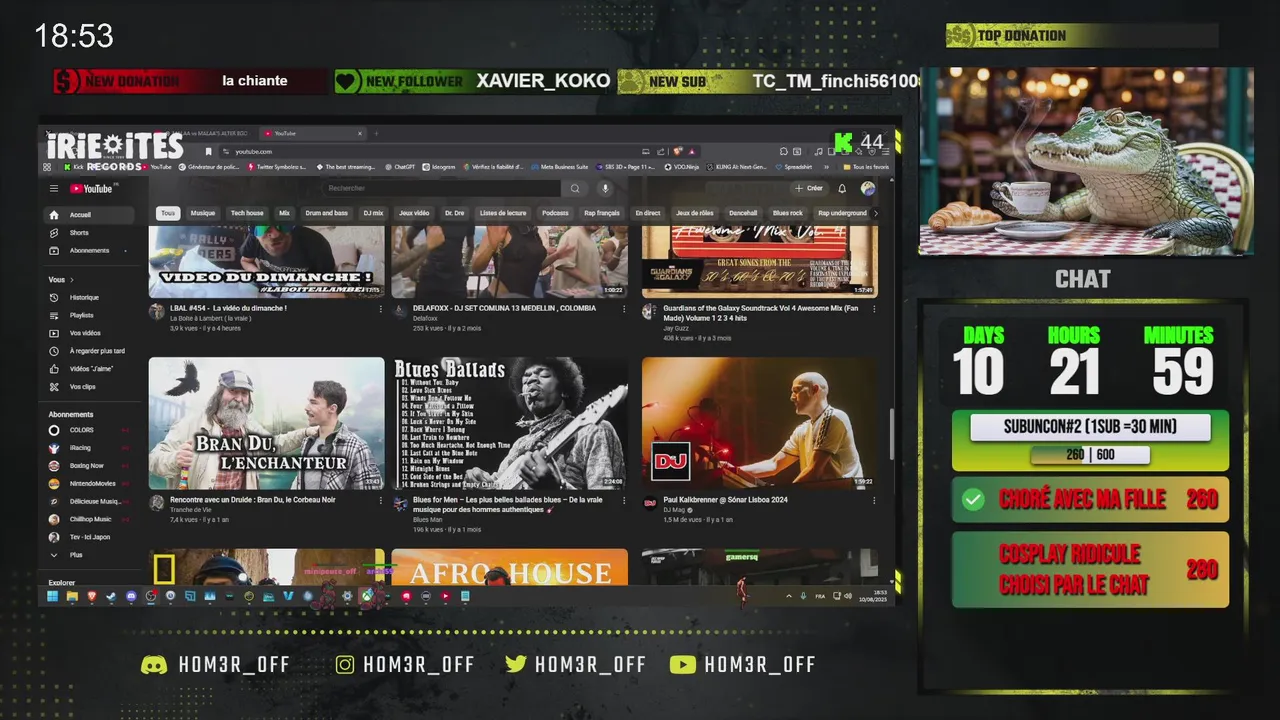Expand the Vous section chevron

pyautogui.click(x=72, y=280)
